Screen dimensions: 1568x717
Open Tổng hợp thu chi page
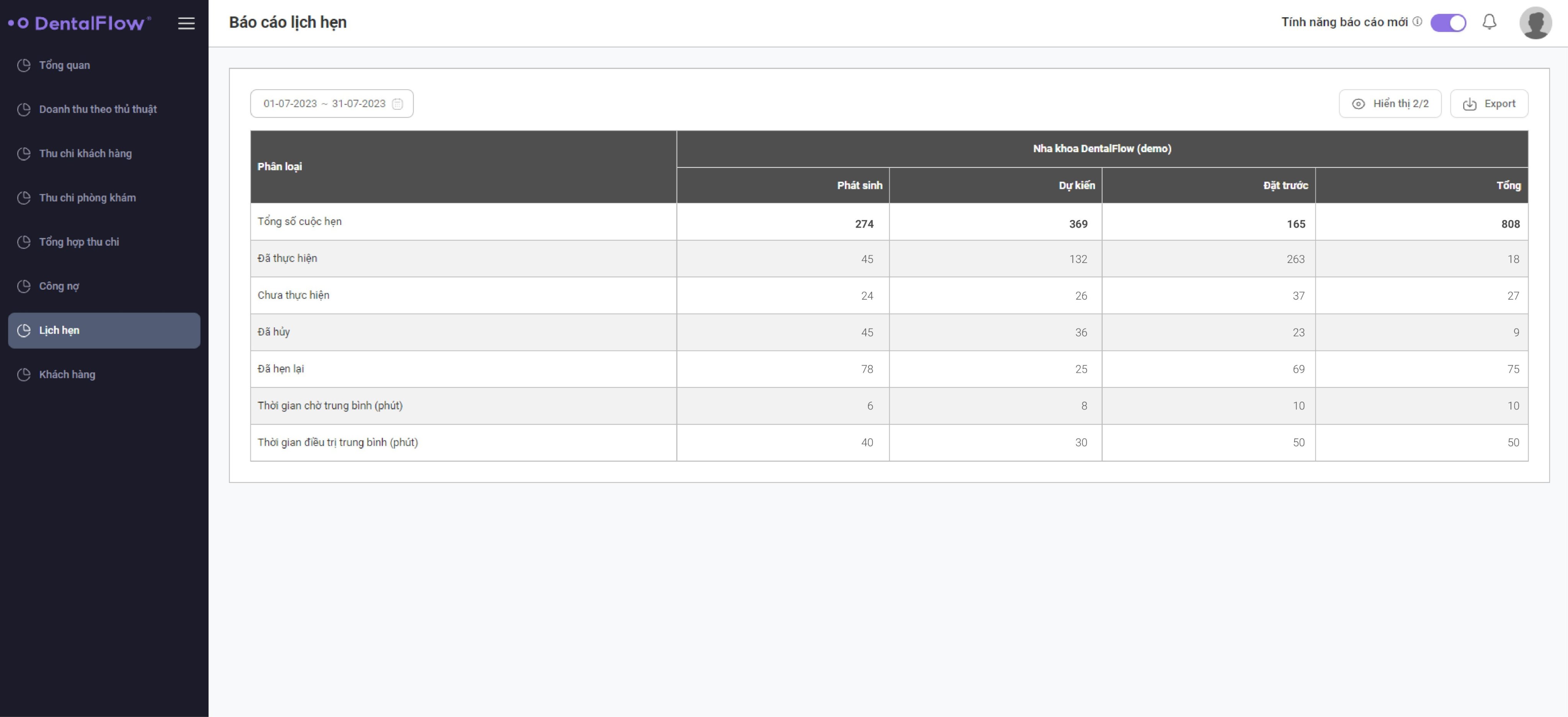click(104, 242)
